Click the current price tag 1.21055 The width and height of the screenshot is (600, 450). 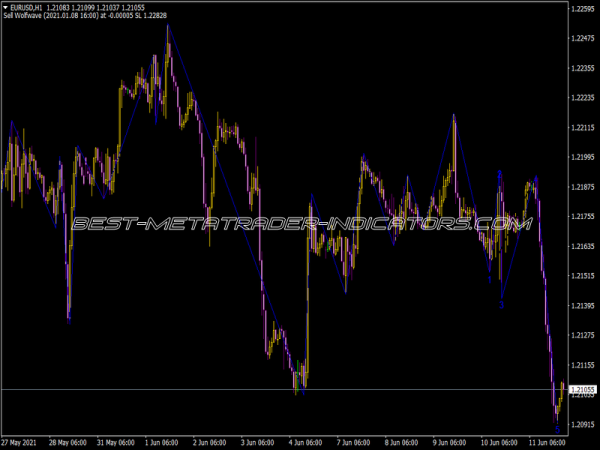pos(582,389)
